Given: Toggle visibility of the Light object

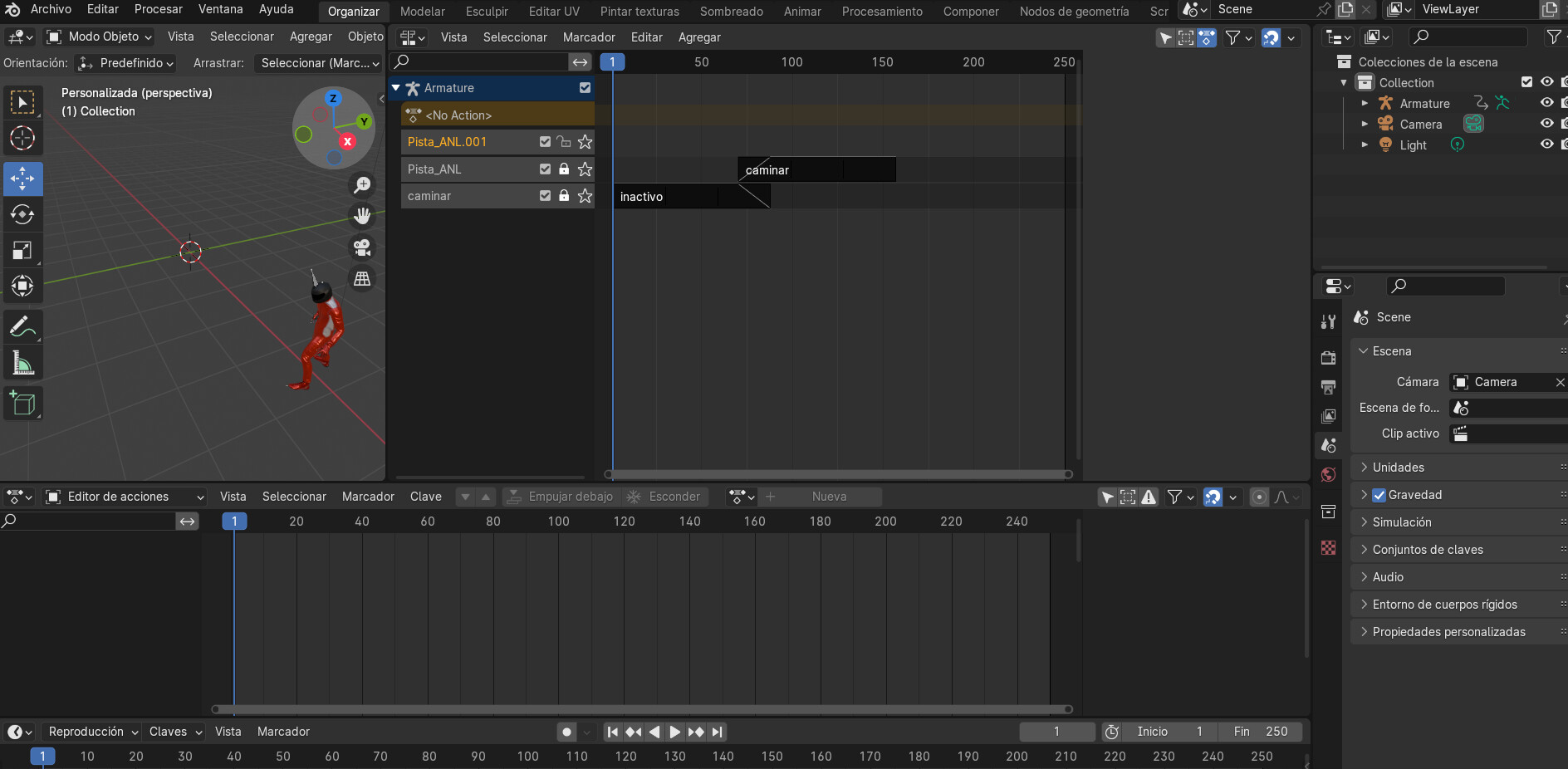Looking at the screenshot, I should [x=1546, y=144].
